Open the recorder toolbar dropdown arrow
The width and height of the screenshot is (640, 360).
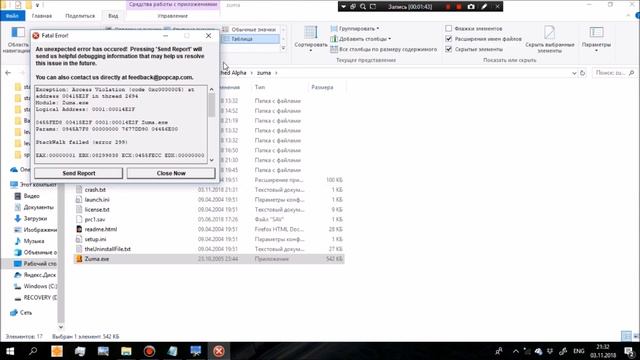[344, 7]
